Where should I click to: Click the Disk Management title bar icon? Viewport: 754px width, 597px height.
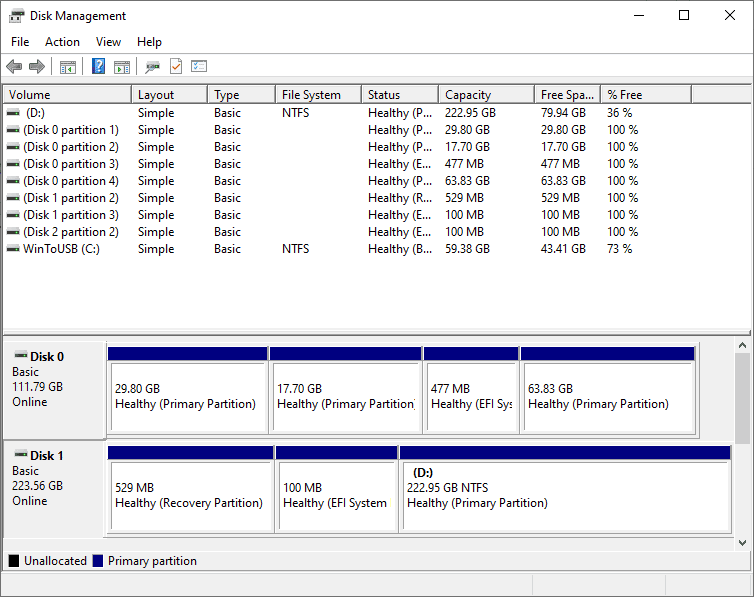point(16,16)
